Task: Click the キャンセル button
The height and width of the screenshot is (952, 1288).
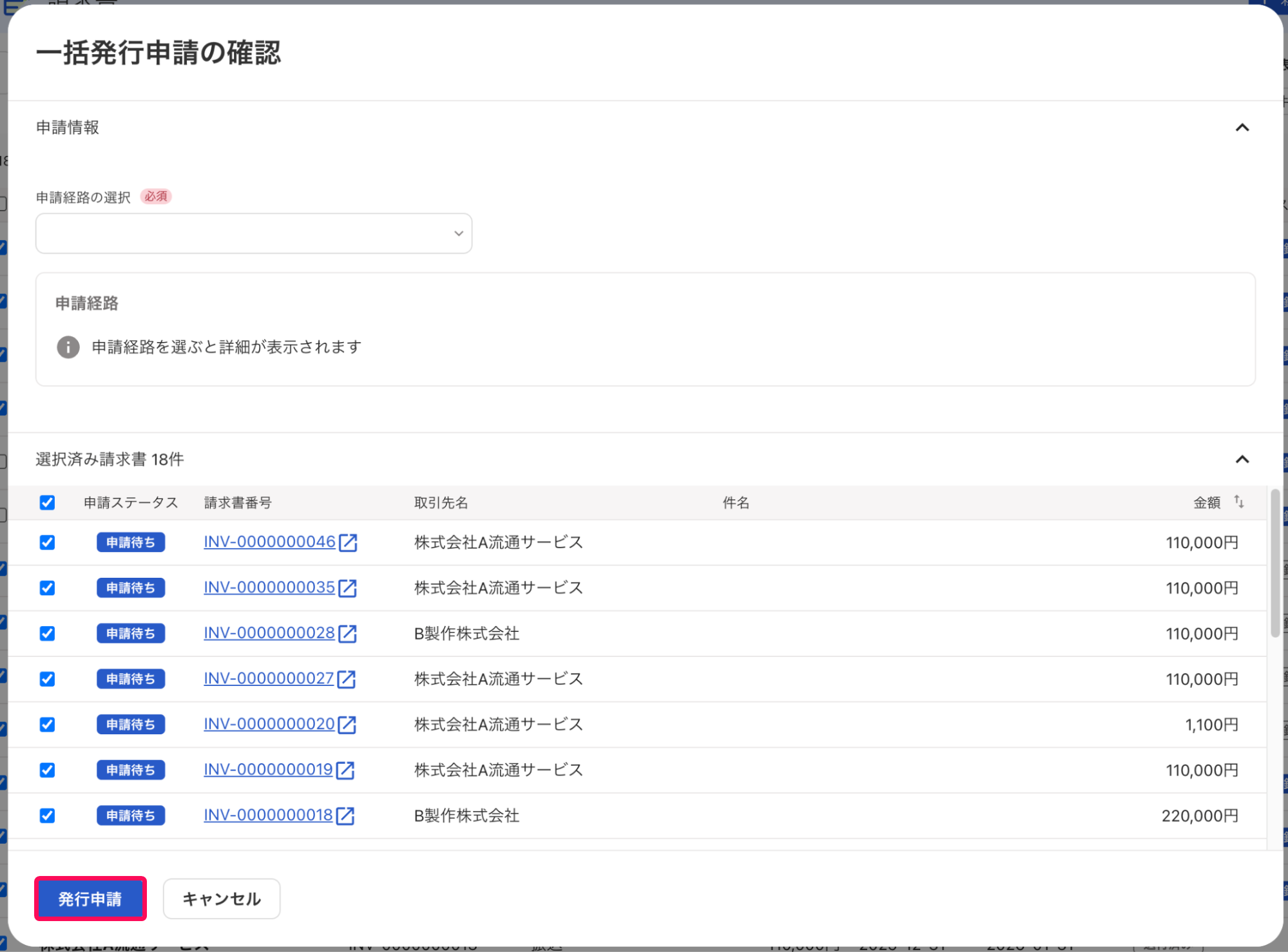Action: coord(222,899)
